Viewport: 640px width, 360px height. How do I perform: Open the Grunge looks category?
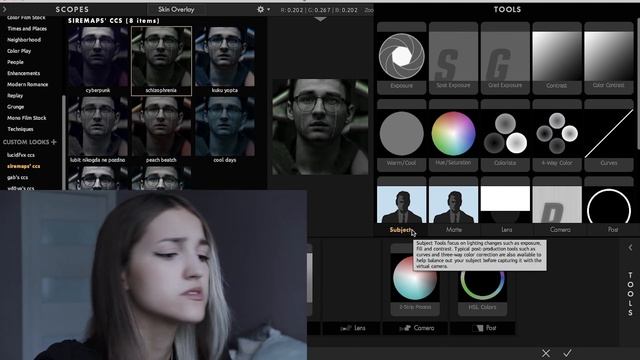point(16,107)
